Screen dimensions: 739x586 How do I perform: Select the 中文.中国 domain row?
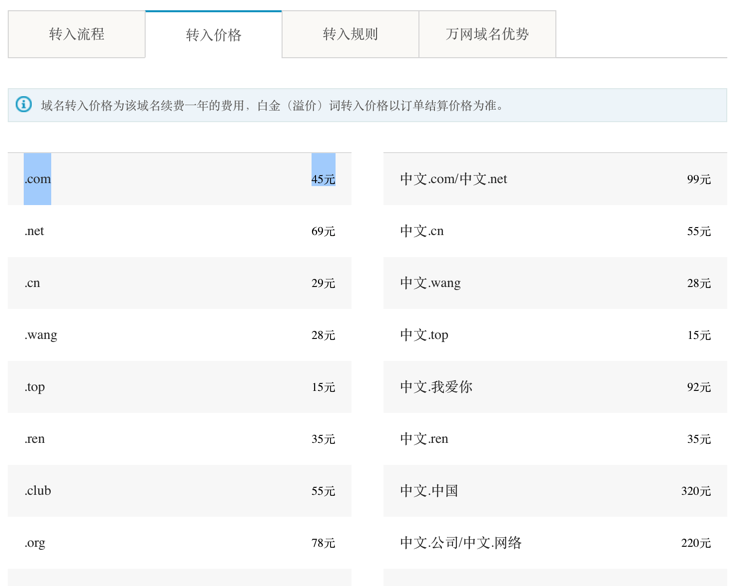pyautogui.click(x=429, y=491)
